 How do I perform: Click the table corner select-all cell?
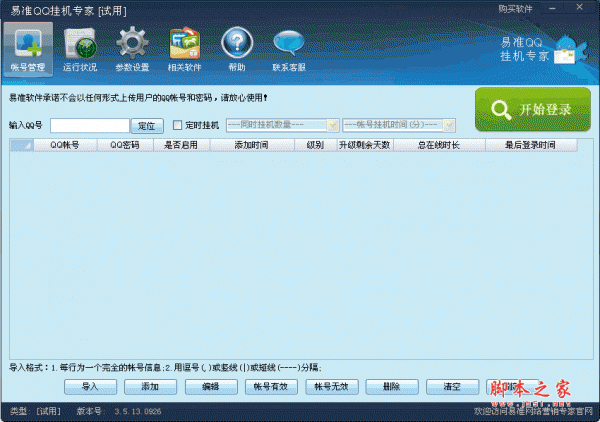pos(22,145)
